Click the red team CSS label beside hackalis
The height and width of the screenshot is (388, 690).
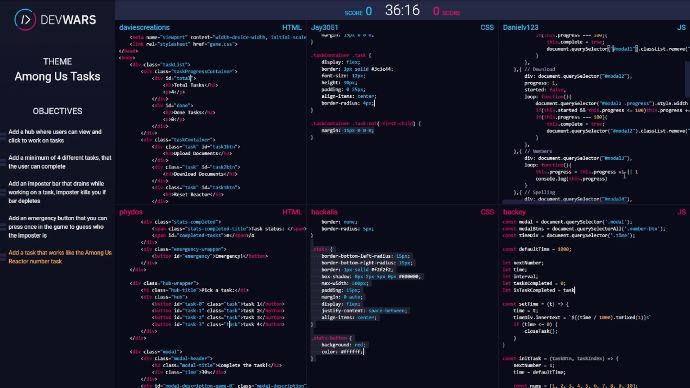pyautogui.click(x=487, y=212)
